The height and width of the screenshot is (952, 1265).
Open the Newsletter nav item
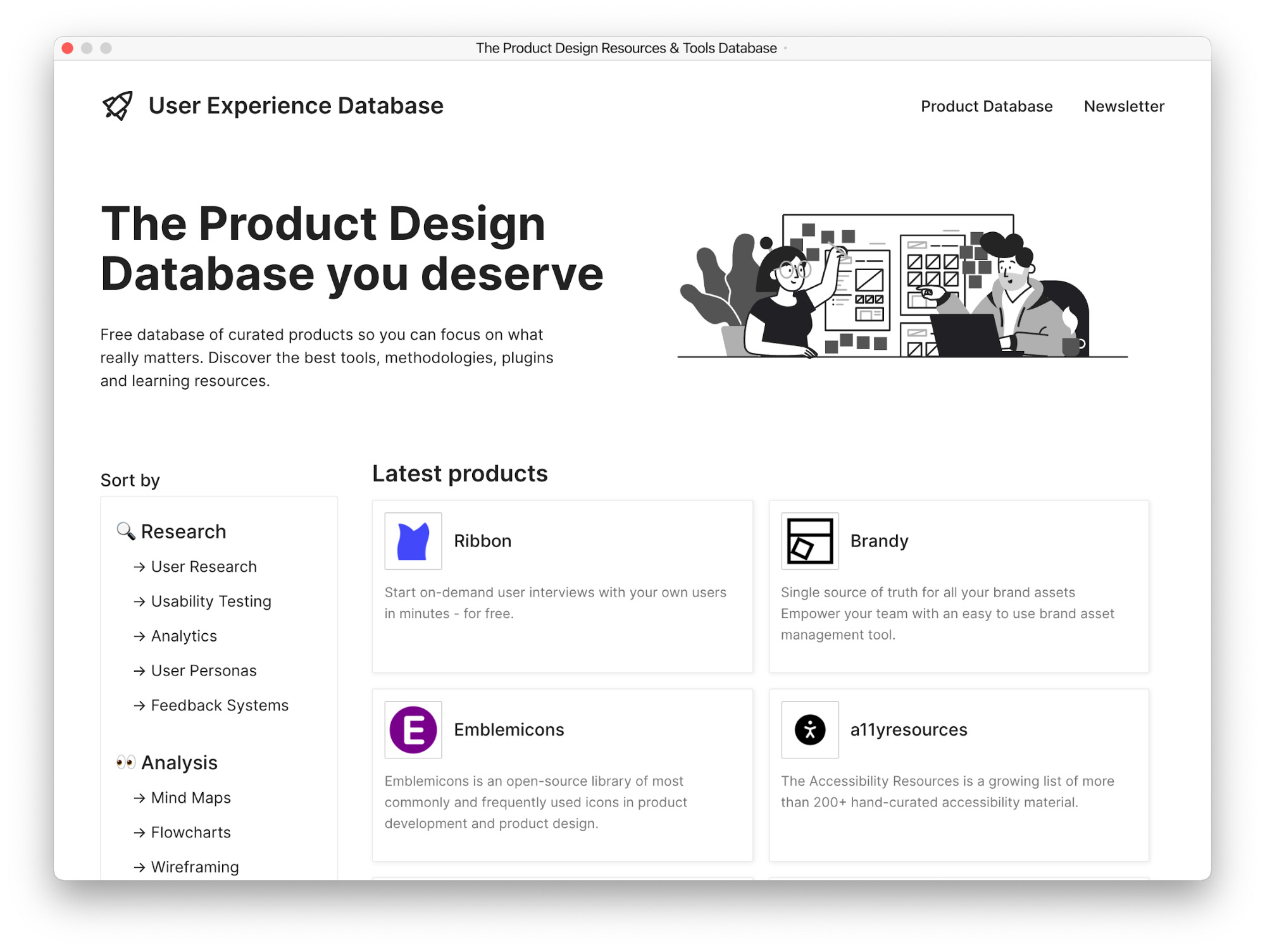click(1124, 106)
